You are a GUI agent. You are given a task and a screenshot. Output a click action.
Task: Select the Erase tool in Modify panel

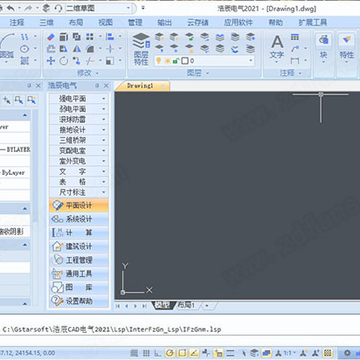point(51,37)
